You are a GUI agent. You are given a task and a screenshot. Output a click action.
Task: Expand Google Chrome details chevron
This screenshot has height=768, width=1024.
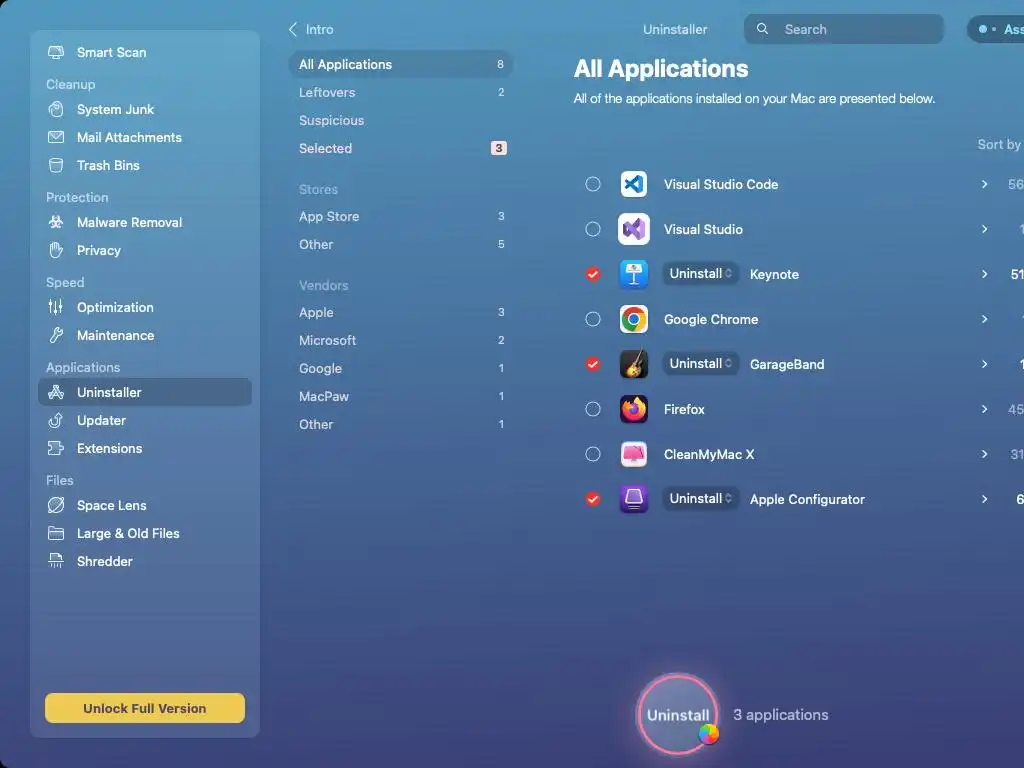(984, 319)
